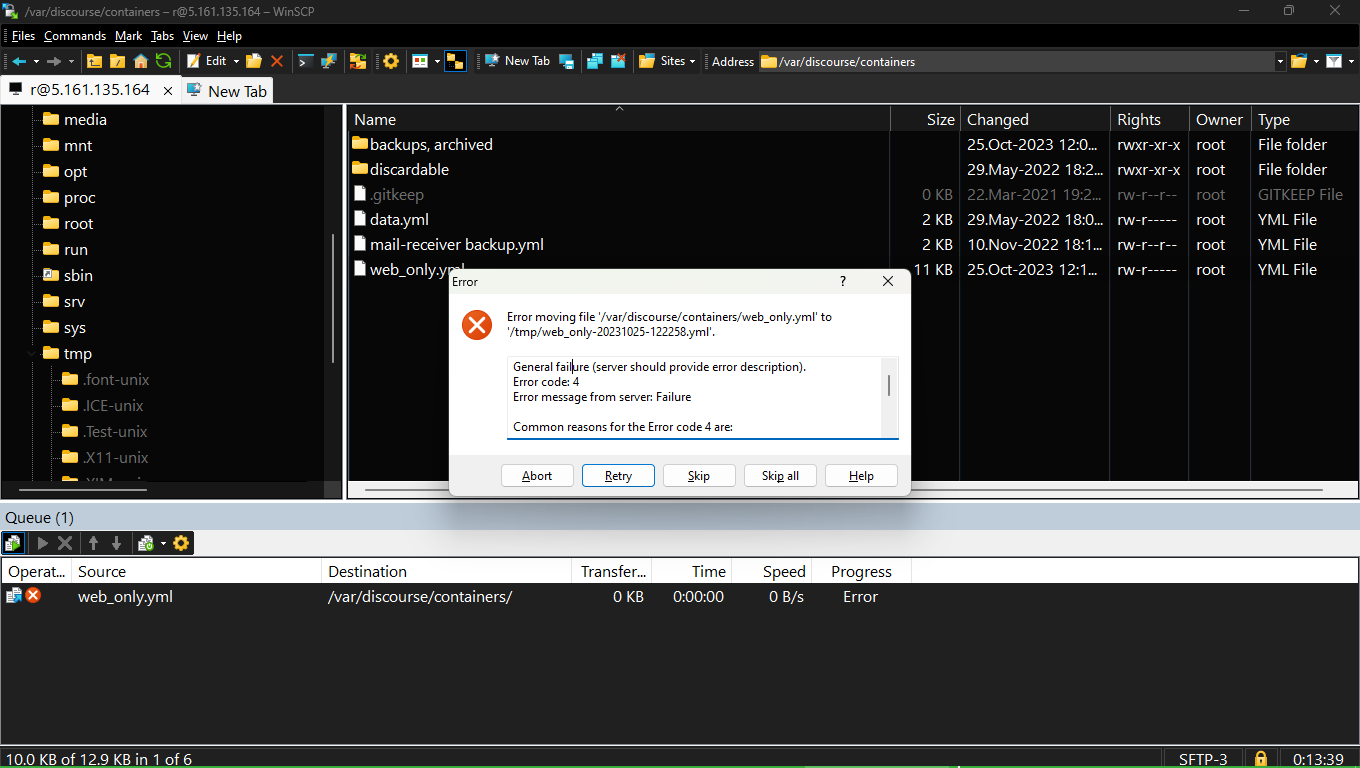Open the Sites menu button

[667, 61]
